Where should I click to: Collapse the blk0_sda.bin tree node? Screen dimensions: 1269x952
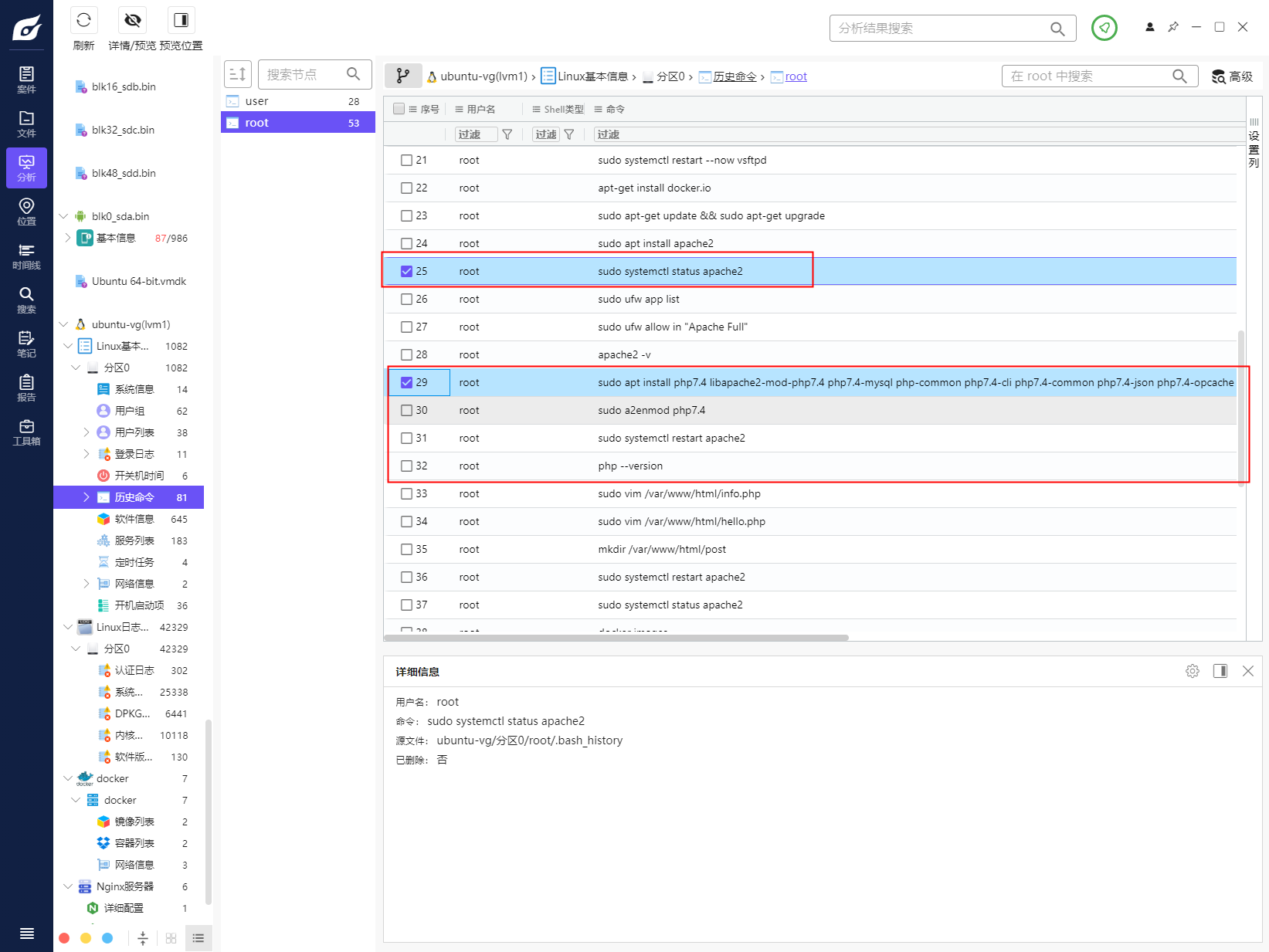click(64, 216)
